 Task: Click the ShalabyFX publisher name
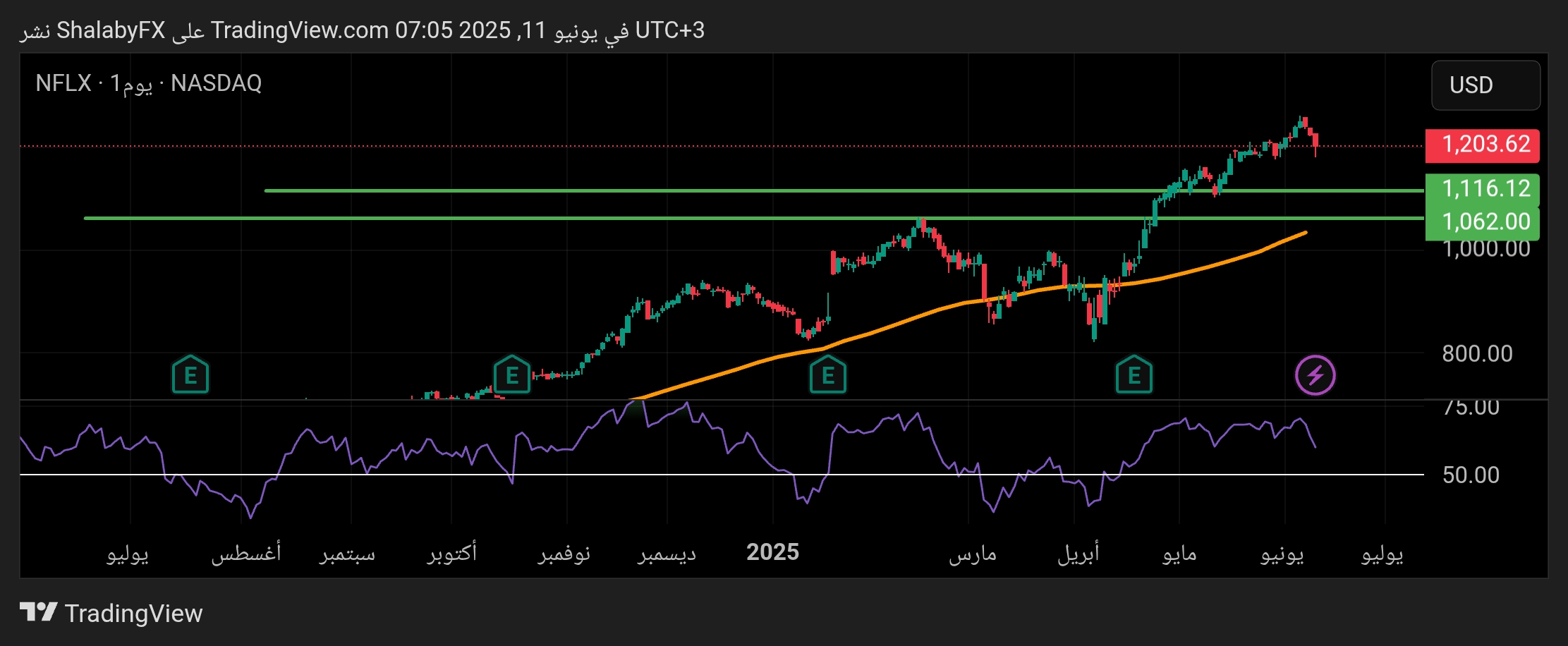[x=111, y=30]
